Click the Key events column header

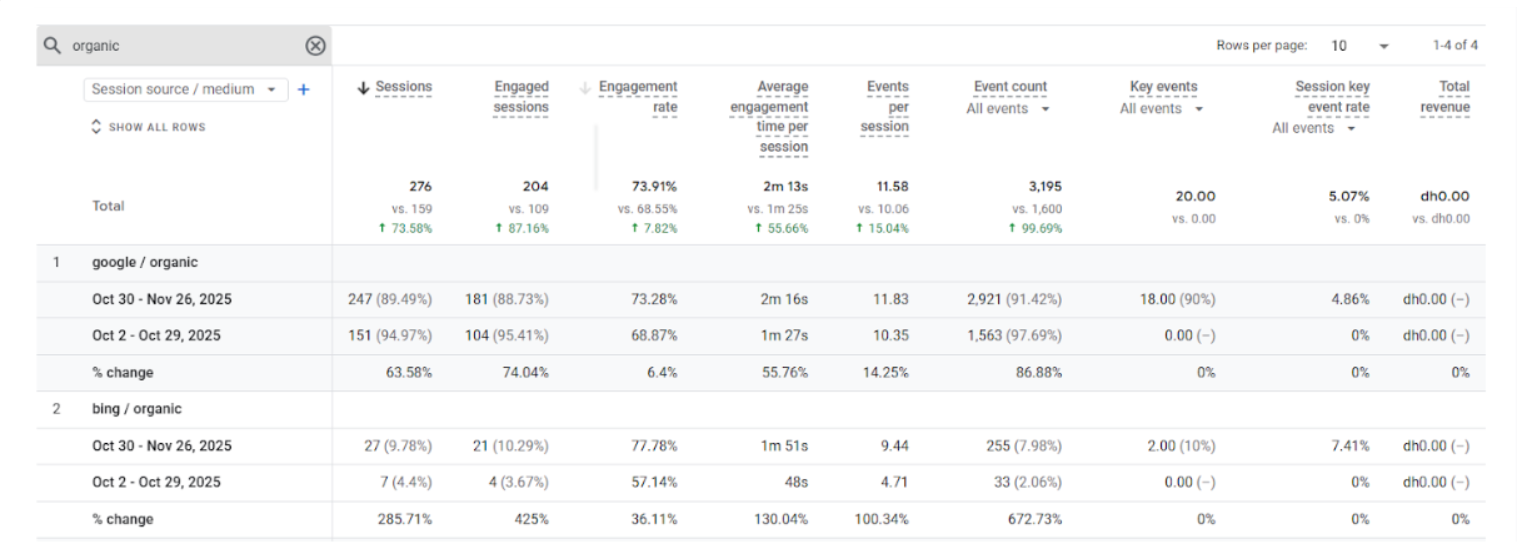(x=1163, y=87)
